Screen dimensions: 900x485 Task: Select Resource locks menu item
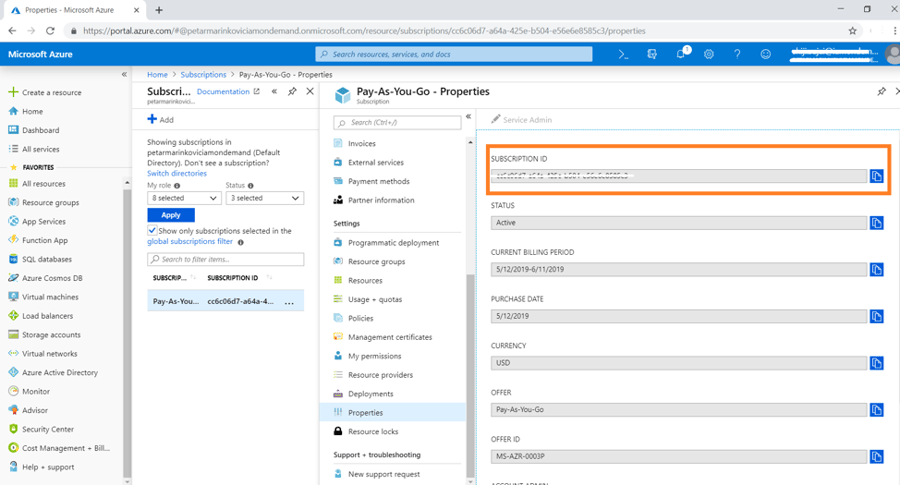click(x=372, y=431)
